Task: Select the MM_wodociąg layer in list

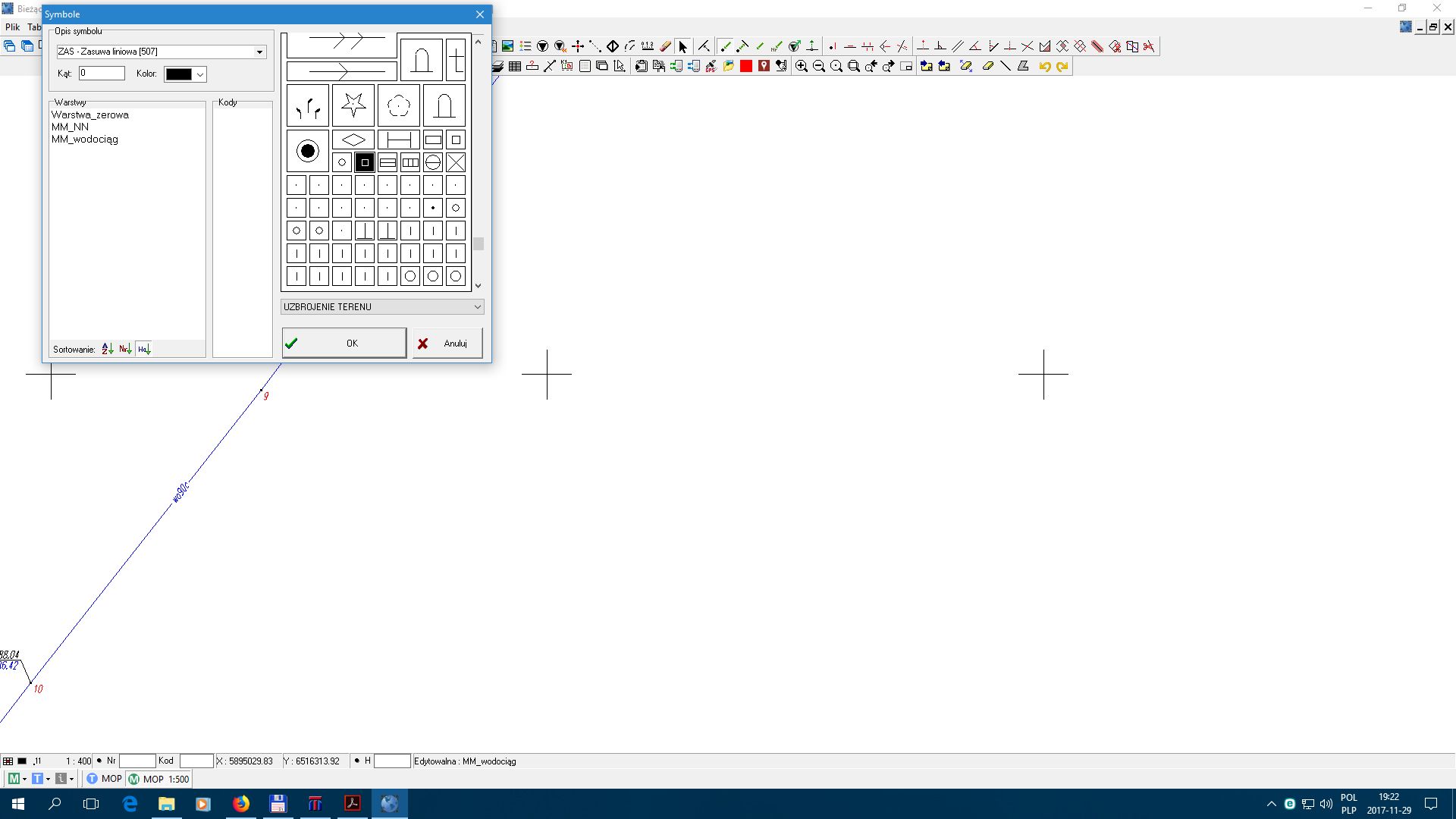Action: [85, 139]
